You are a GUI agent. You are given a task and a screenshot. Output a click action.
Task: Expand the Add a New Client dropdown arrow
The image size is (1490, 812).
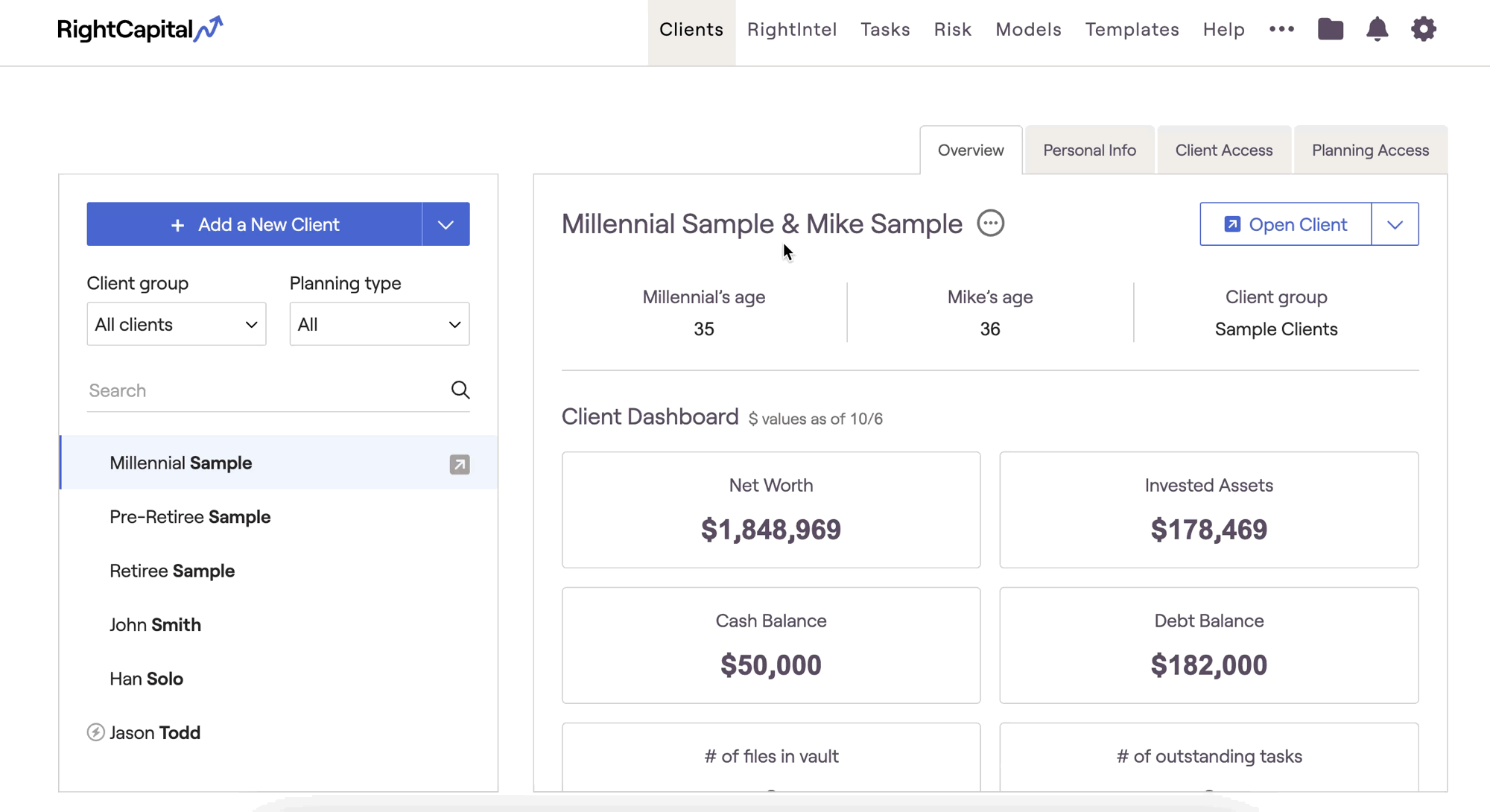[x=446, y=224]
